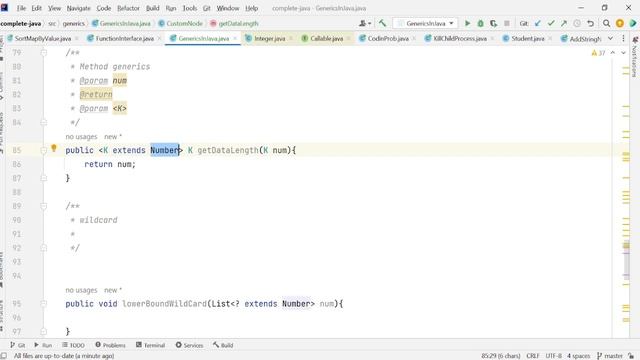Go to next highlighted error arrow
This screenshot has width=640, height=360.
[x=623, y=53]
